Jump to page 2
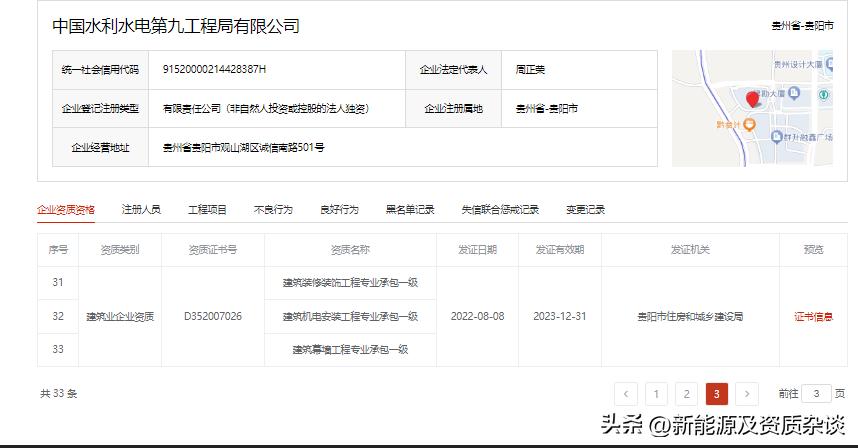This screenshot has height=448, width=858. pos(686,394)
